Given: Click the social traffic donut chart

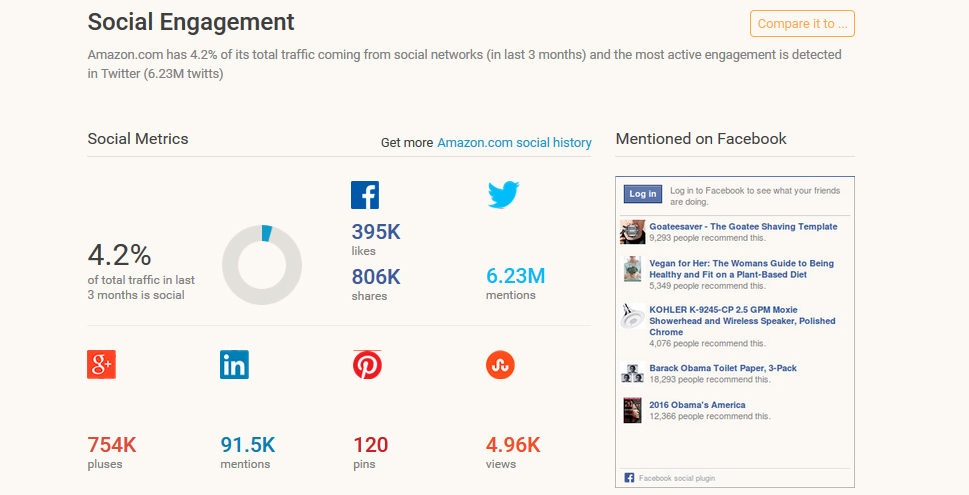Looking at the screenshot, I should 261,265.
